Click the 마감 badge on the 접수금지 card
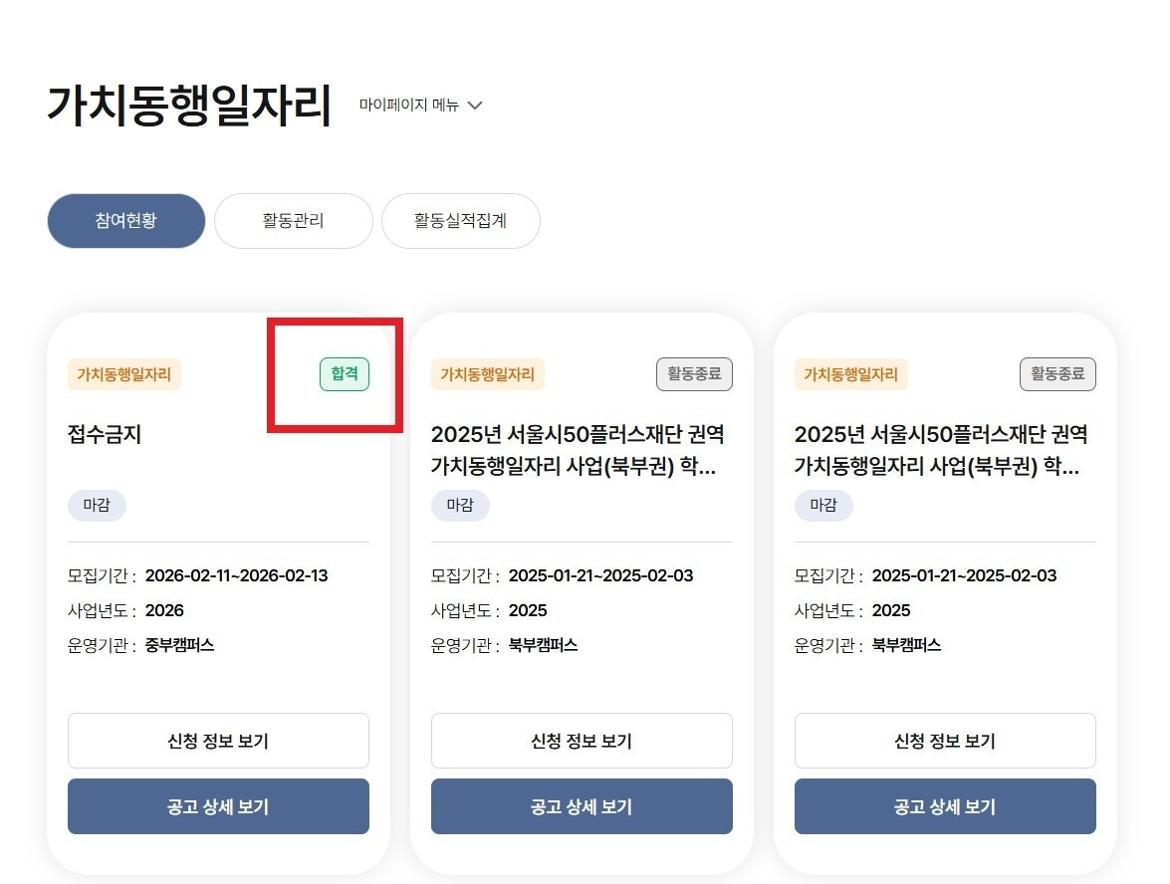This screenshot has width=1170, height=884. pyautogui.click(x=97, y=506)
